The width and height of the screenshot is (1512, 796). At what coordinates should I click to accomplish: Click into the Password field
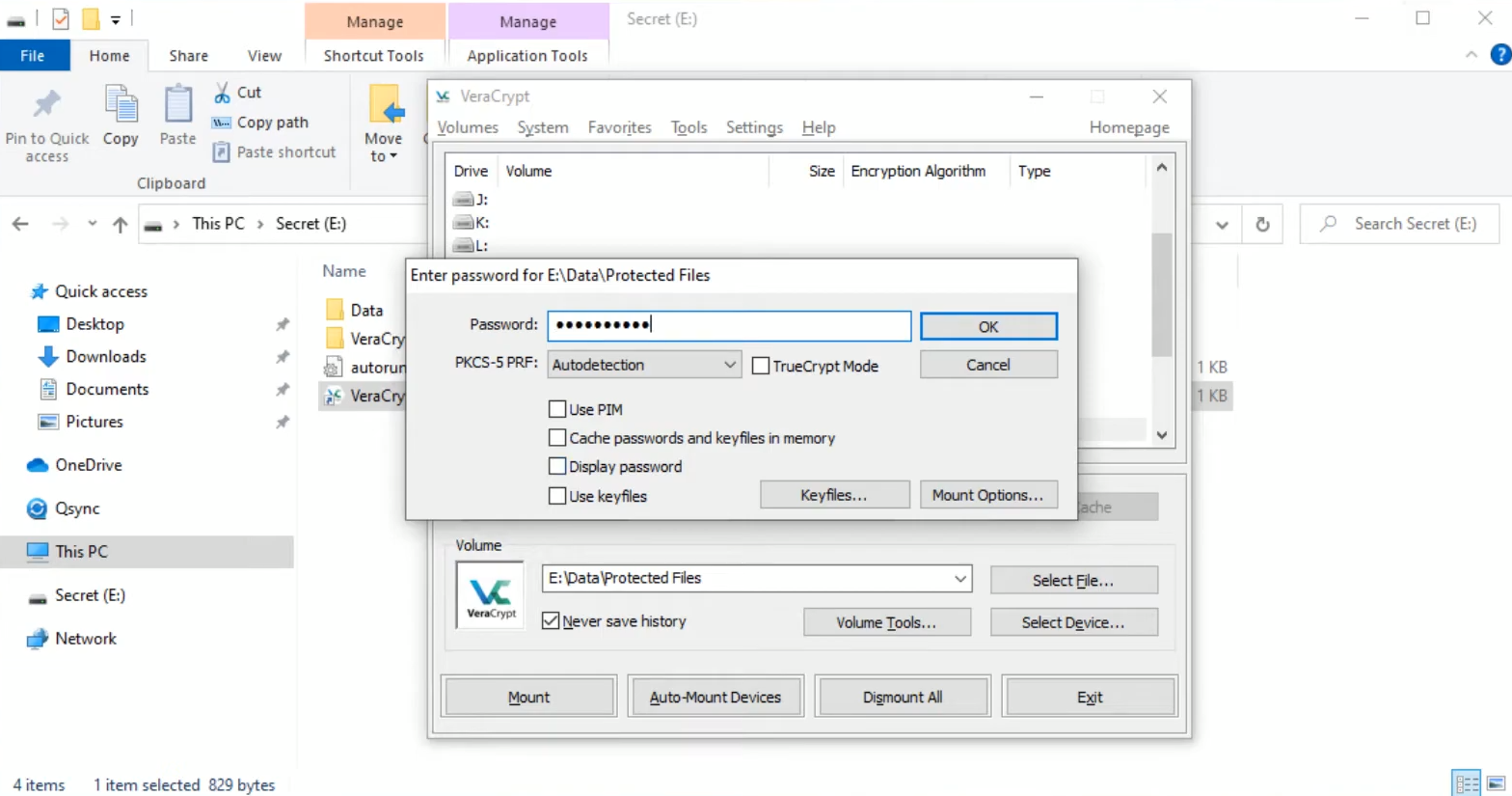coord(729,326)
